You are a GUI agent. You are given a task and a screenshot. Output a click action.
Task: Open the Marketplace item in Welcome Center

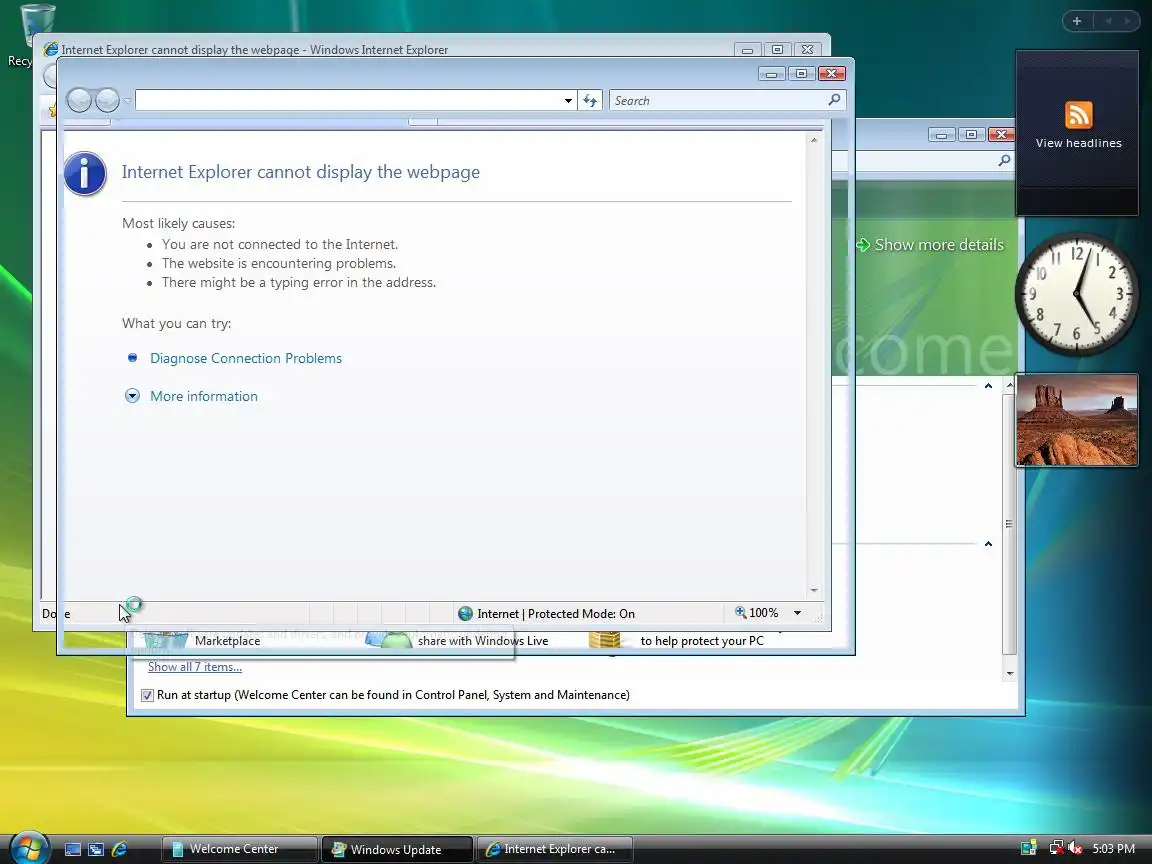coord(227,641)
